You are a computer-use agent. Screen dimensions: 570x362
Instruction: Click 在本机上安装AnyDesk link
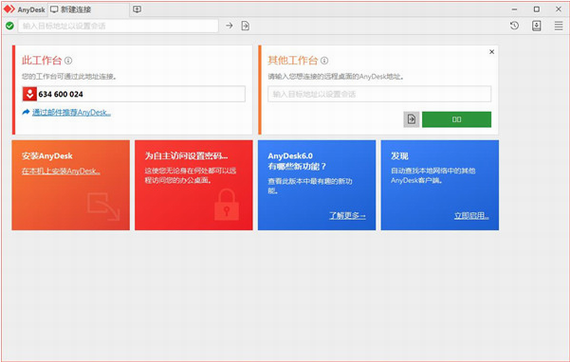(61, 171)
